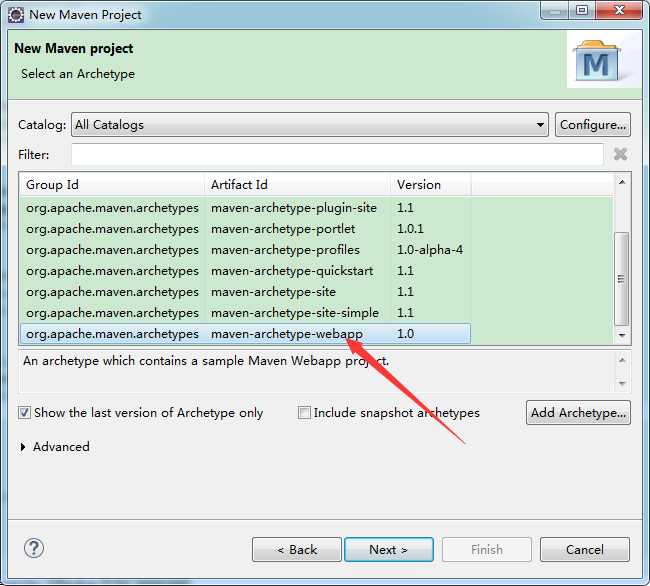The width and height of the screenshot is (650, 586).
Task: Select maven-archetype-profiles row
Action: [245, 250]
